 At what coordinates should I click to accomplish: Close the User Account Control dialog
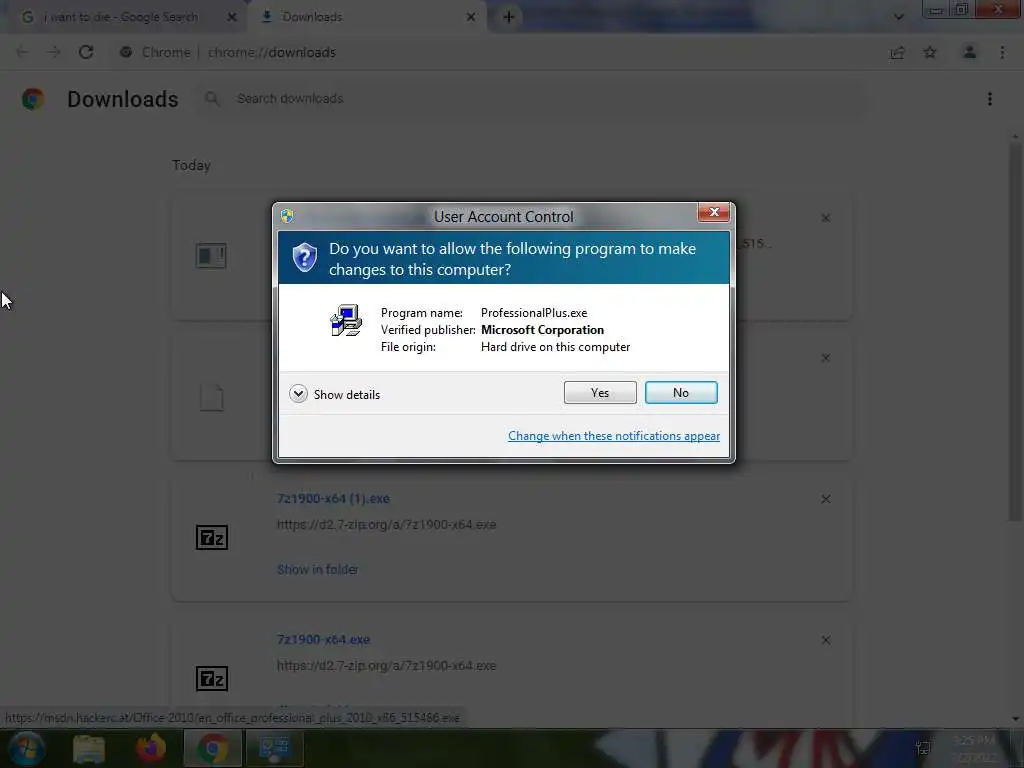(x=714, y=212)
